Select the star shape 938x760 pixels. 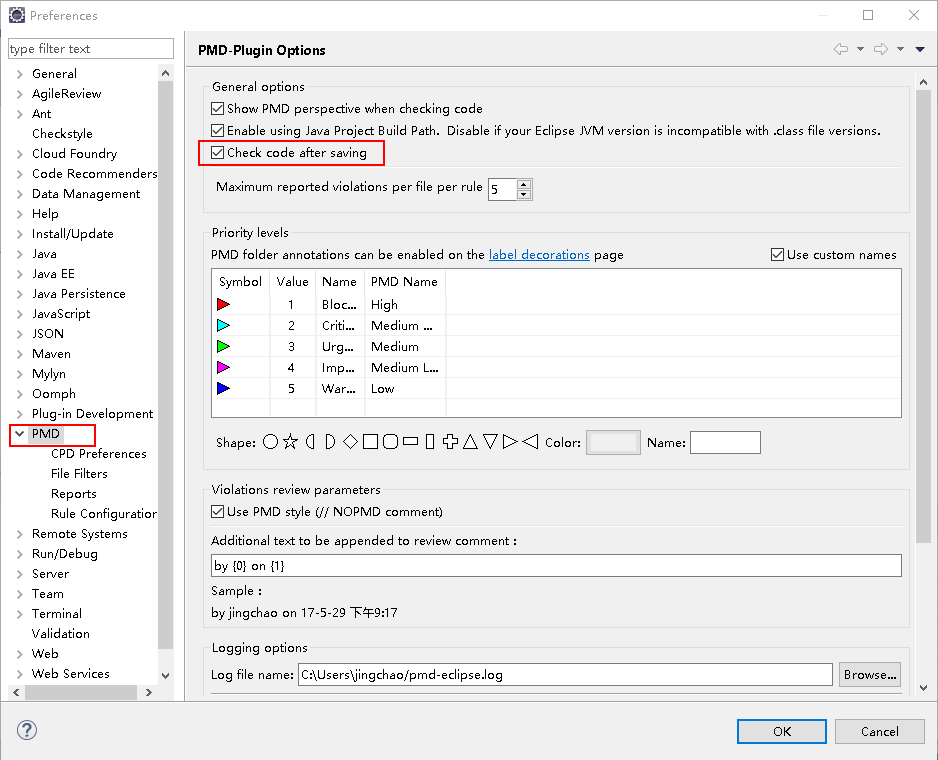[290, 442]
